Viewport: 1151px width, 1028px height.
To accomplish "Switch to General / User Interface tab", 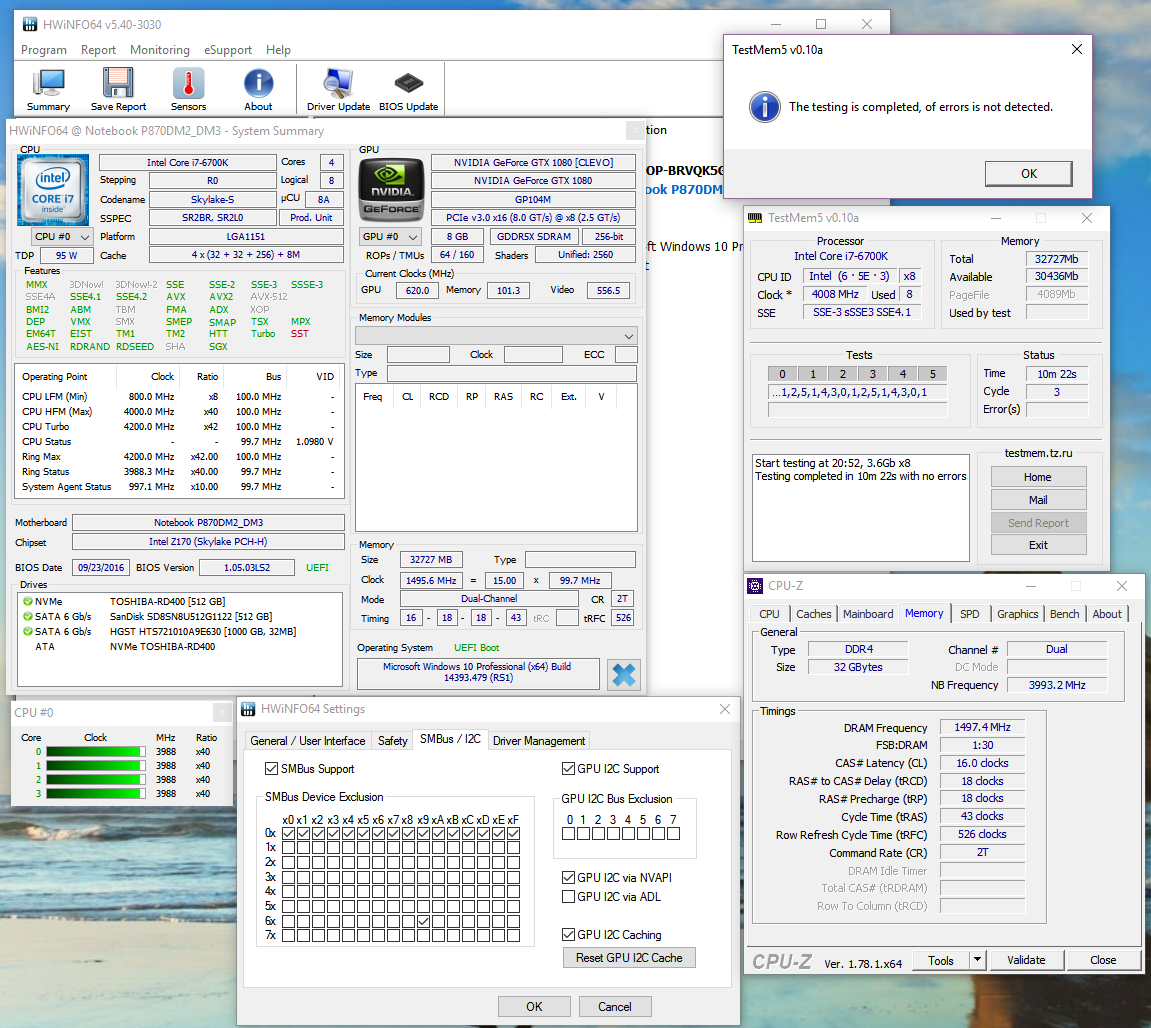I will [x=308, y=741].
